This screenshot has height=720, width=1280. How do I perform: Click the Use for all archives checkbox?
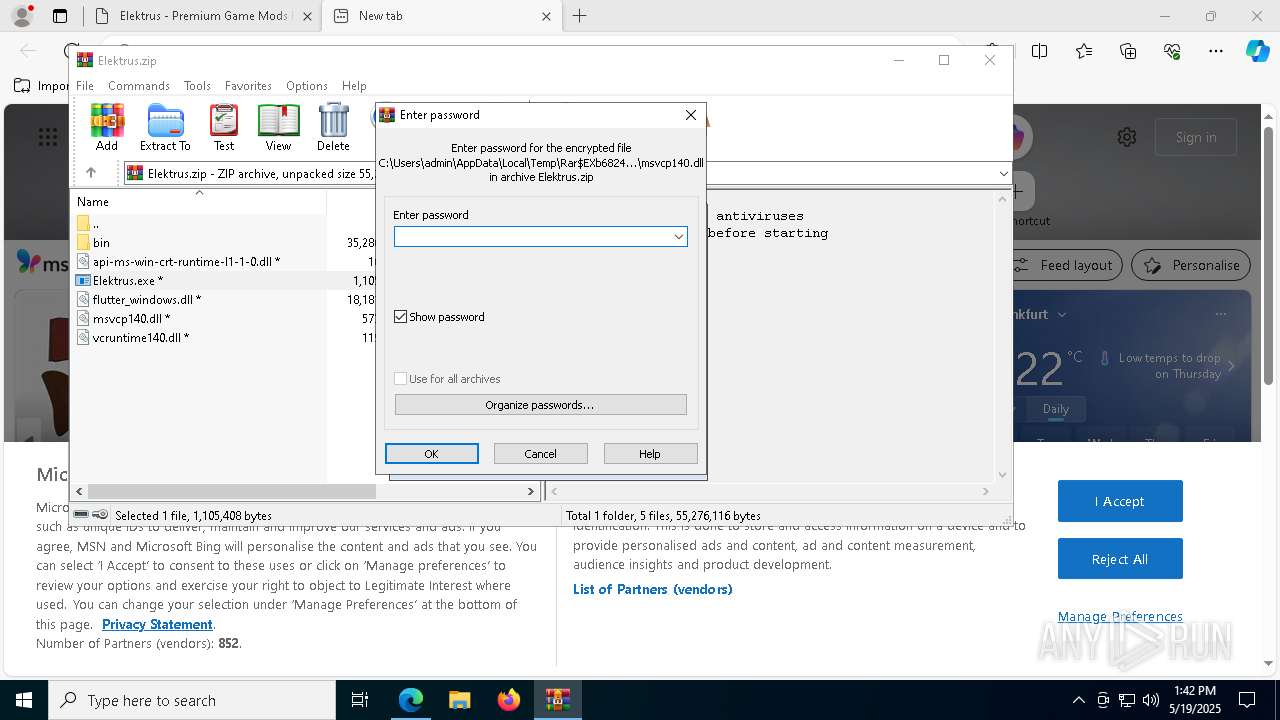[401, 379]
